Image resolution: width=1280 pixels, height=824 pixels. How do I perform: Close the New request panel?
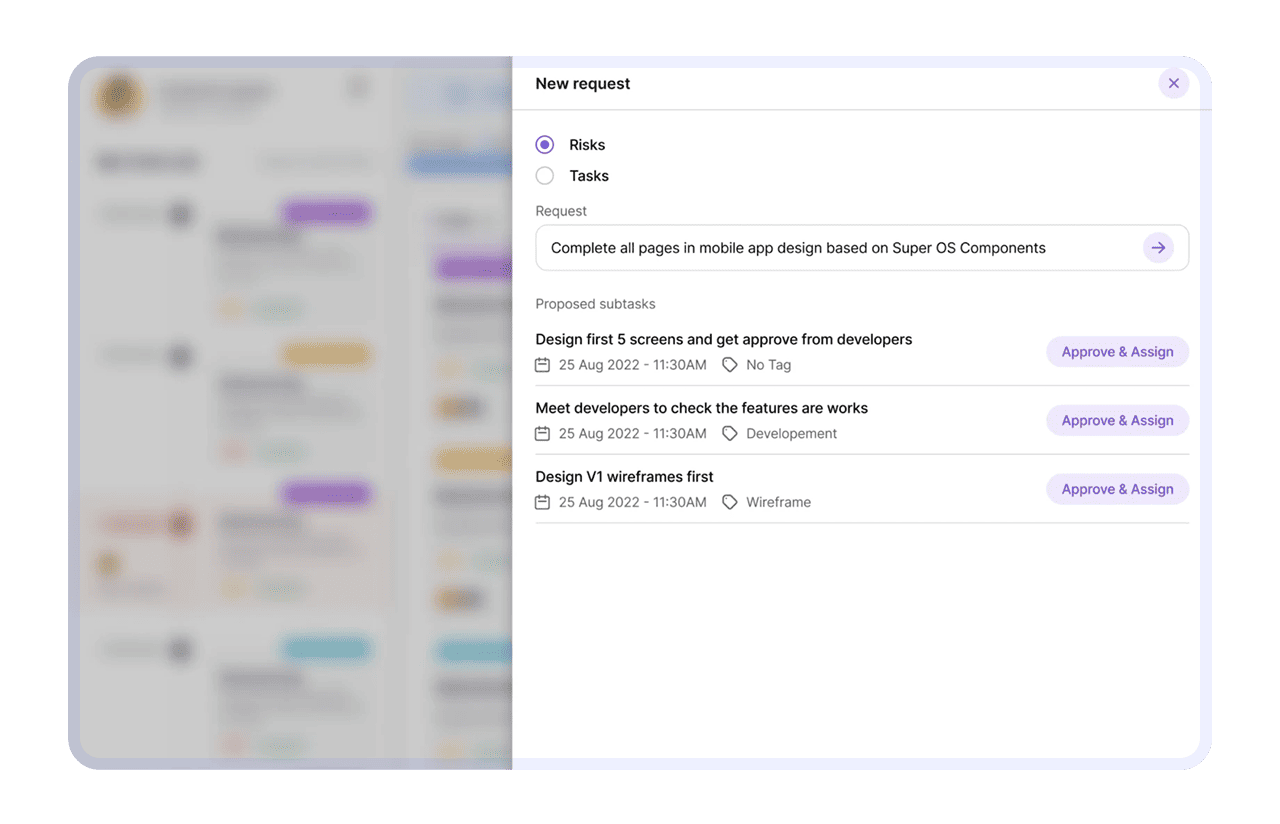(1174, 84)
